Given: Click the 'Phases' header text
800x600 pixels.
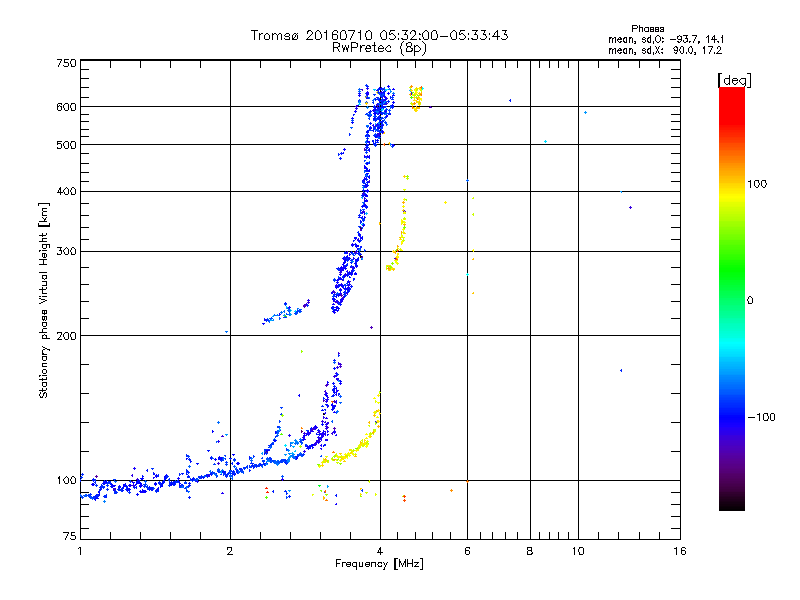Looking at the screenshot, I should click(647, 29).
